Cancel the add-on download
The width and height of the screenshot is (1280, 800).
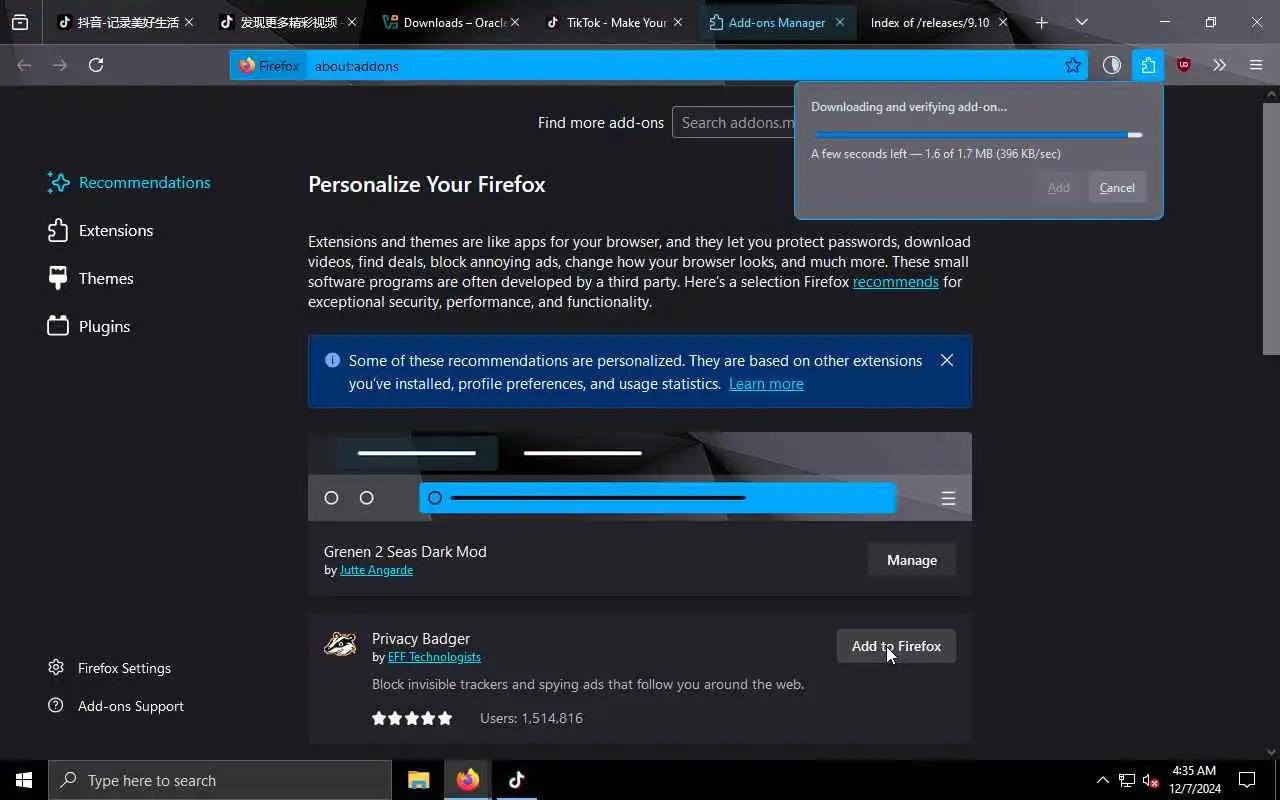[x=1117, y=187]
